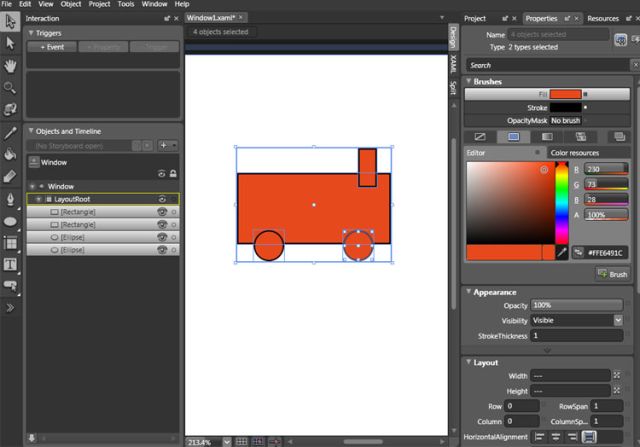Toggle visibility of the last Ellipse
This screenshot has height=447, width=640.
pos(160,249)
